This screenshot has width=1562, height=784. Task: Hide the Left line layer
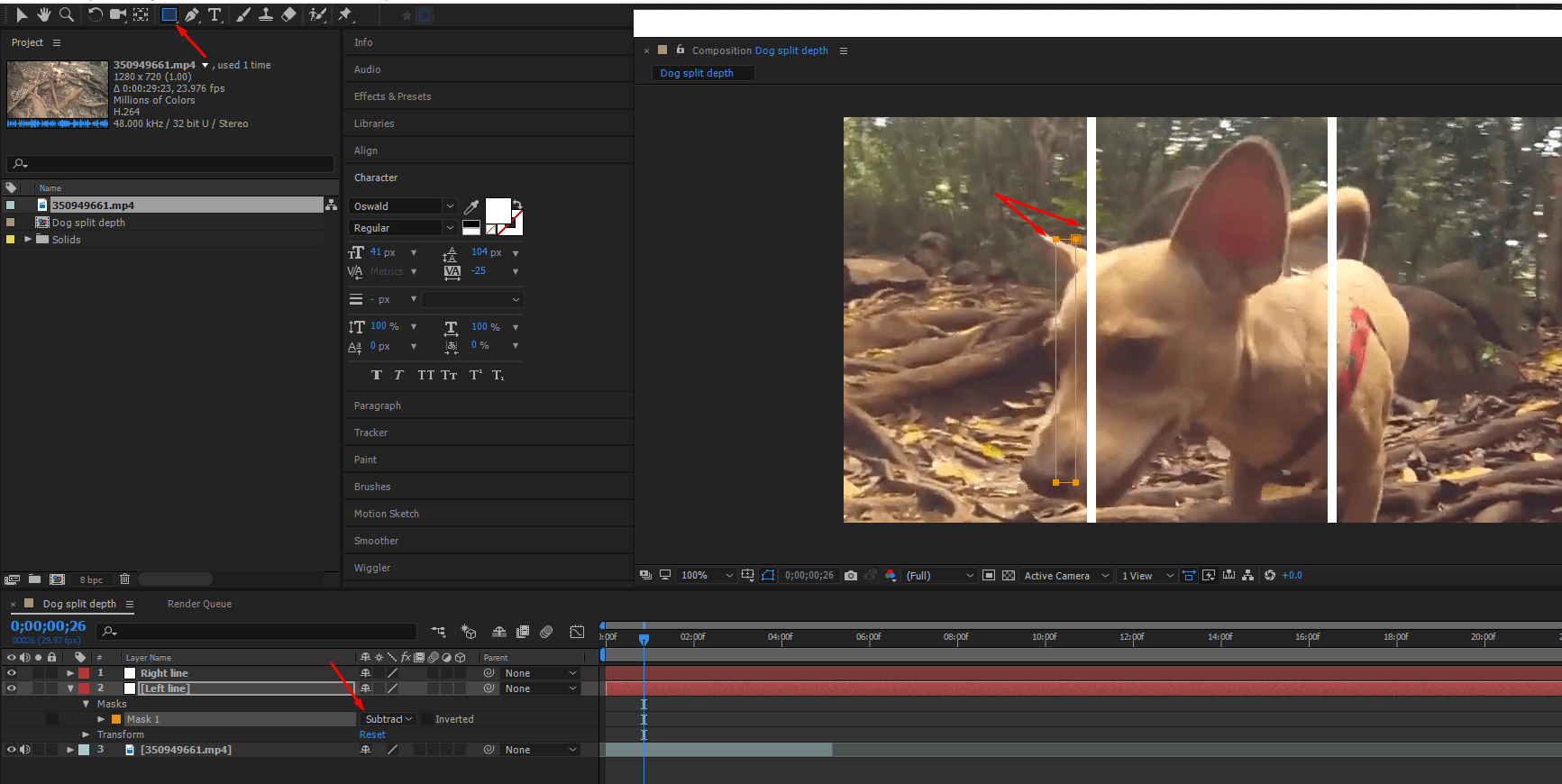point(12,688)
